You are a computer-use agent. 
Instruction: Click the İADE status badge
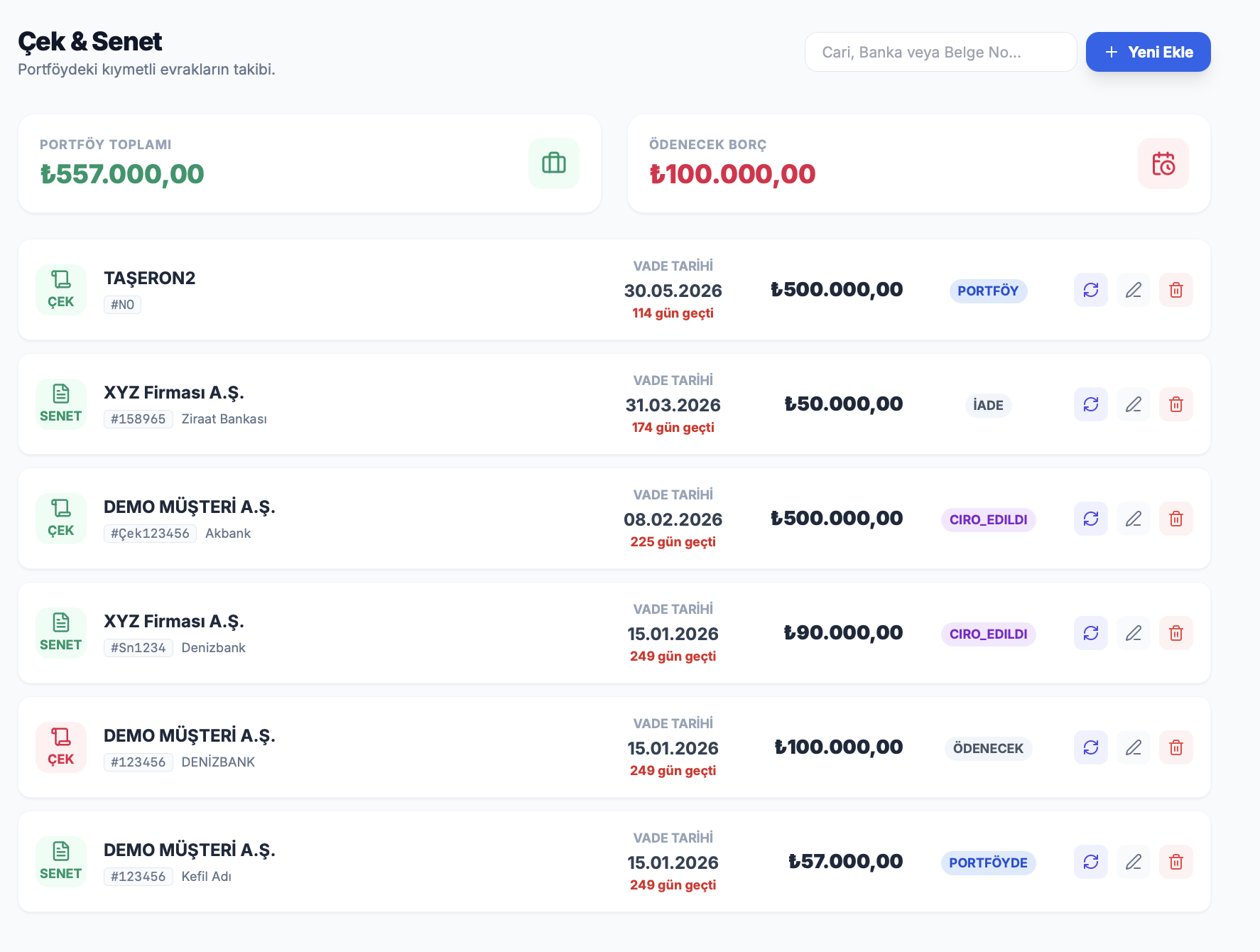[988, 405]
